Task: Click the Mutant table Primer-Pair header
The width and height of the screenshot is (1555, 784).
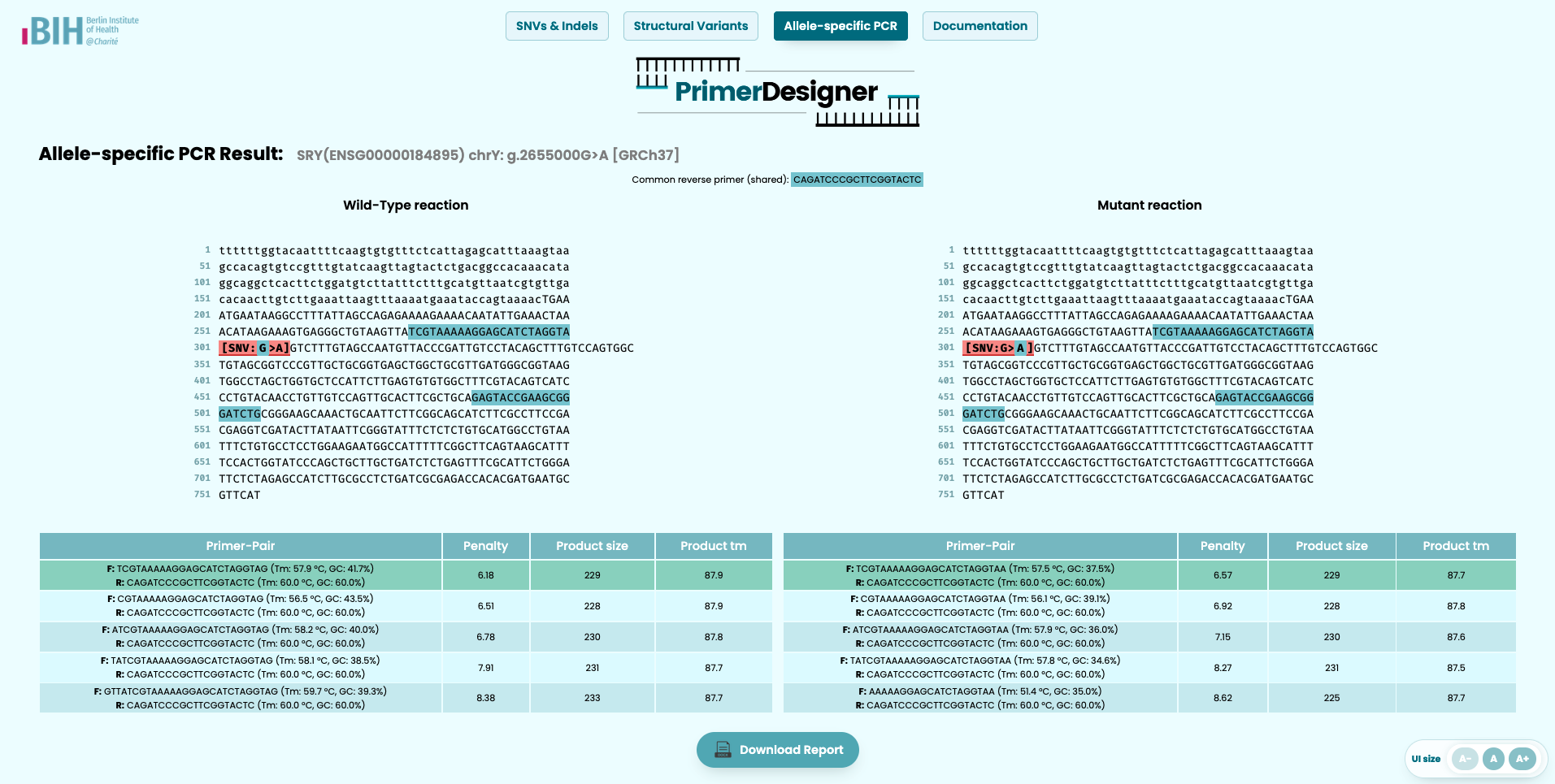Action: (x=980, y=546)
